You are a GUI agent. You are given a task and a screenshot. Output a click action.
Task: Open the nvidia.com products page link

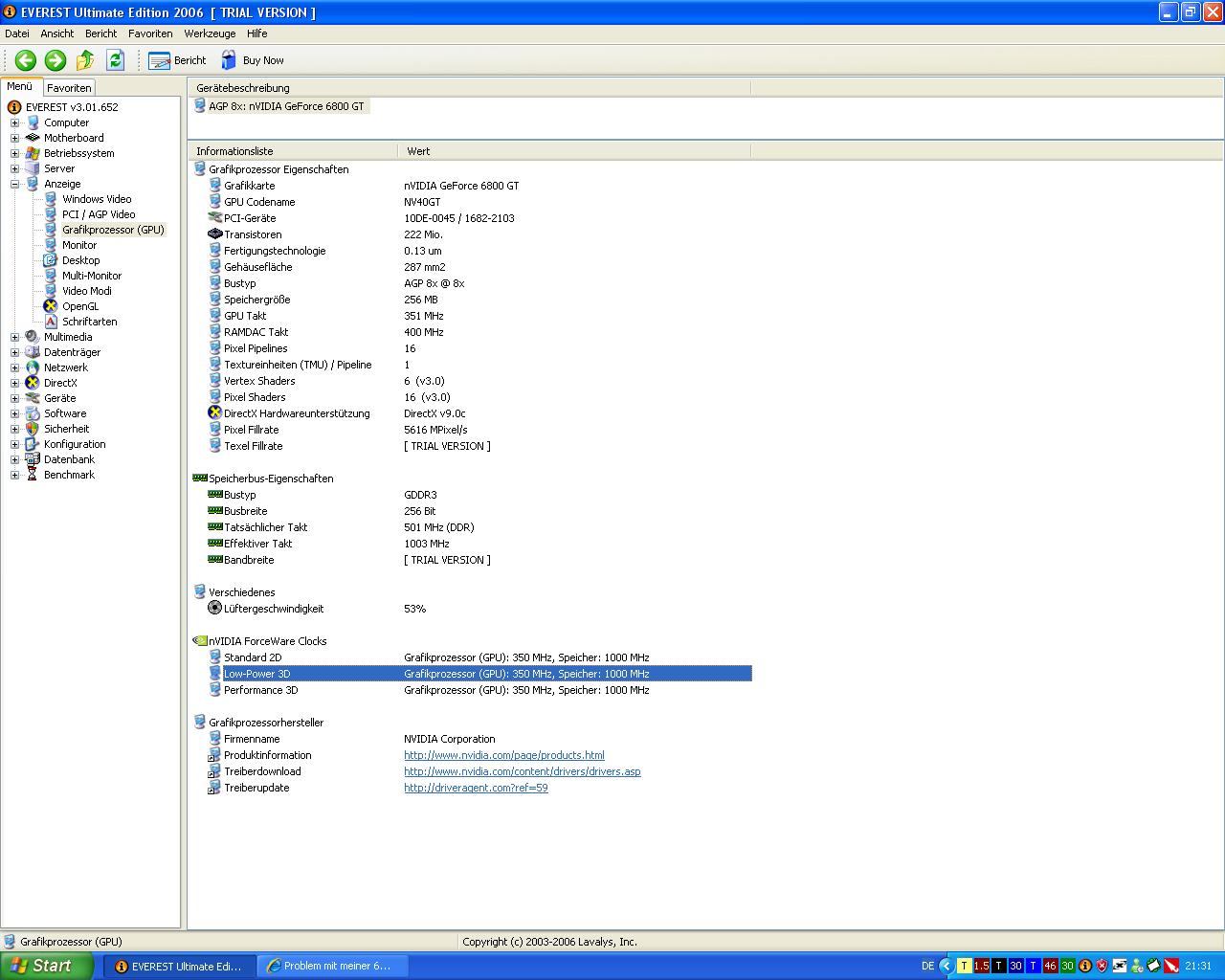[503, 755]
